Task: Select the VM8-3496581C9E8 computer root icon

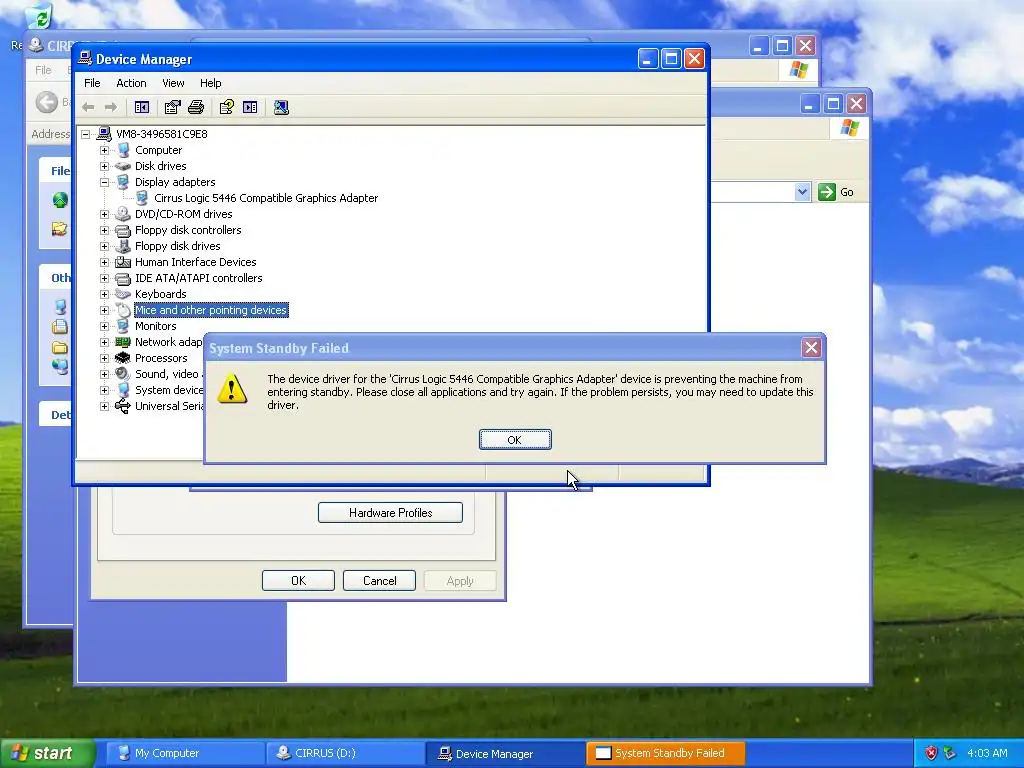Action: pyautogui.click(x=104, y=134)
